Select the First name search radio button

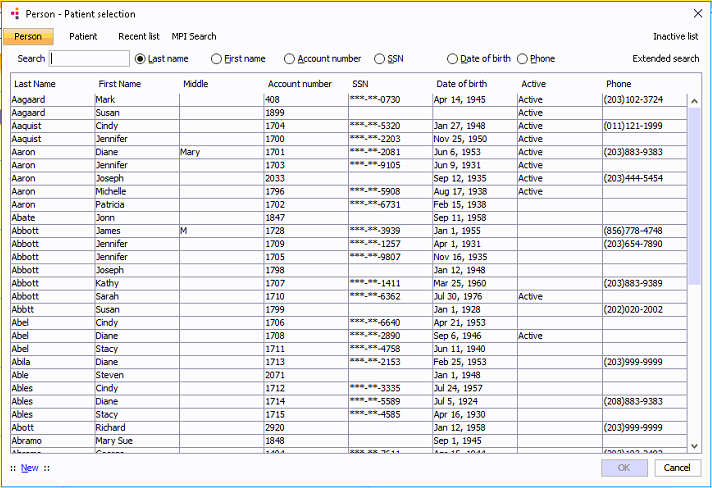(216, 59)
